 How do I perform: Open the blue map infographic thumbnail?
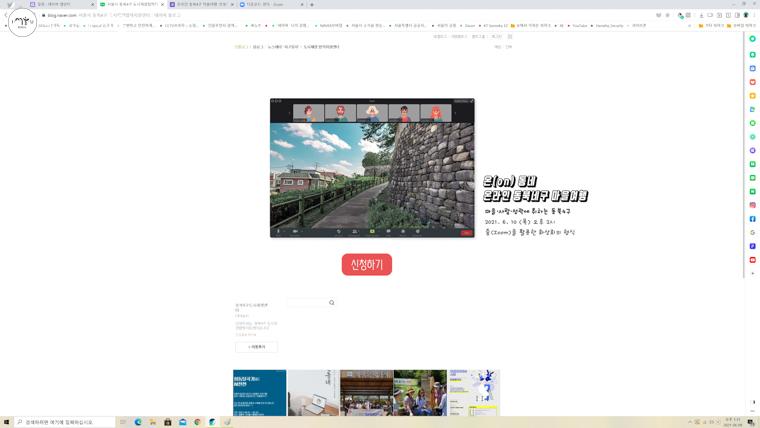(x=473, y=393)
